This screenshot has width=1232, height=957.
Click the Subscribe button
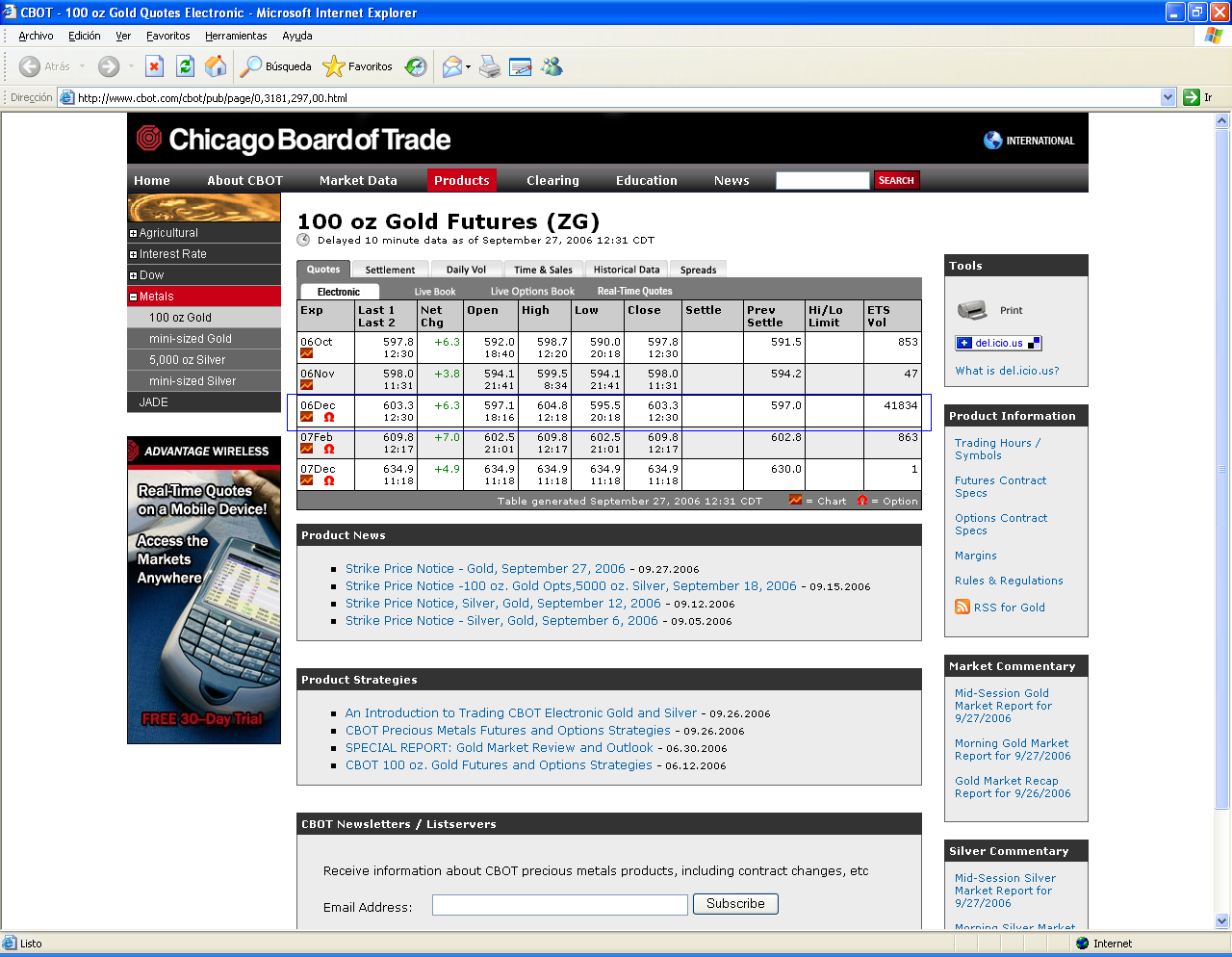point(735,904)
